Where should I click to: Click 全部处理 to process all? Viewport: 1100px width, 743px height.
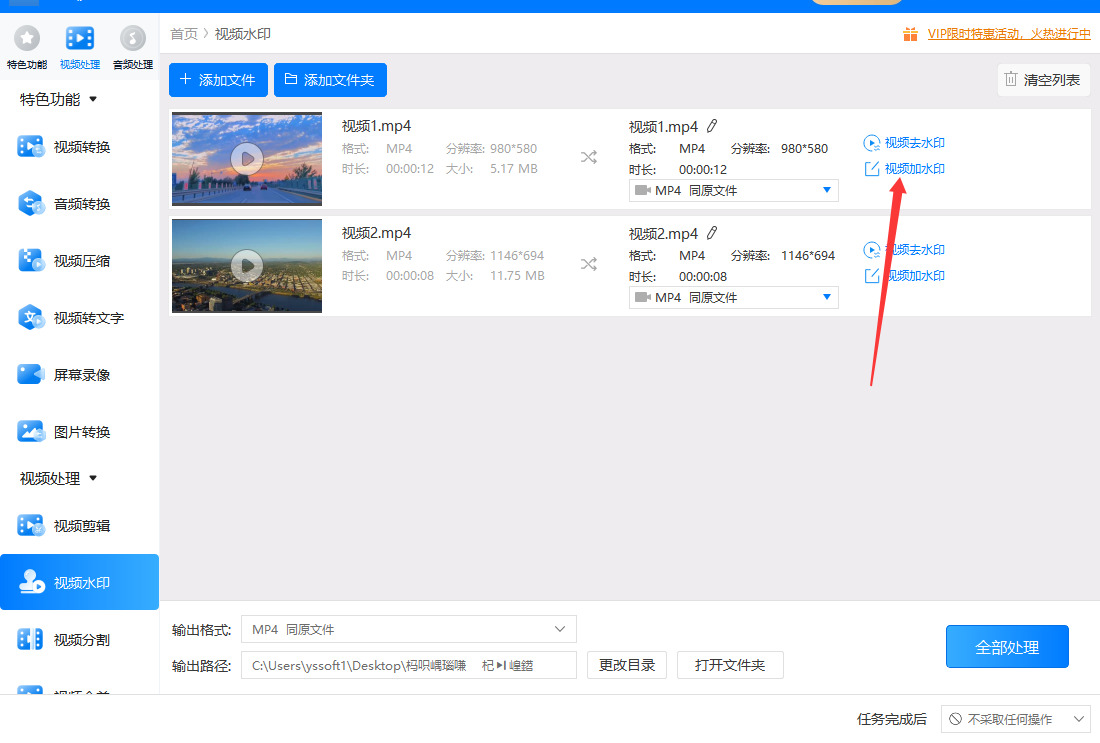click(1007, 647)
